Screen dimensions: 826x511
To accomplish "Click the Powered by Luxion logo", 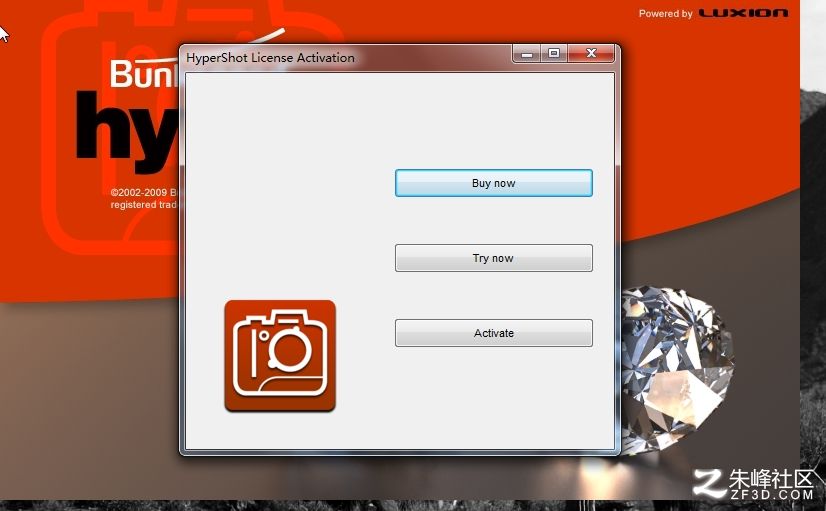I will pyautogui.click(x=713, y=13).
